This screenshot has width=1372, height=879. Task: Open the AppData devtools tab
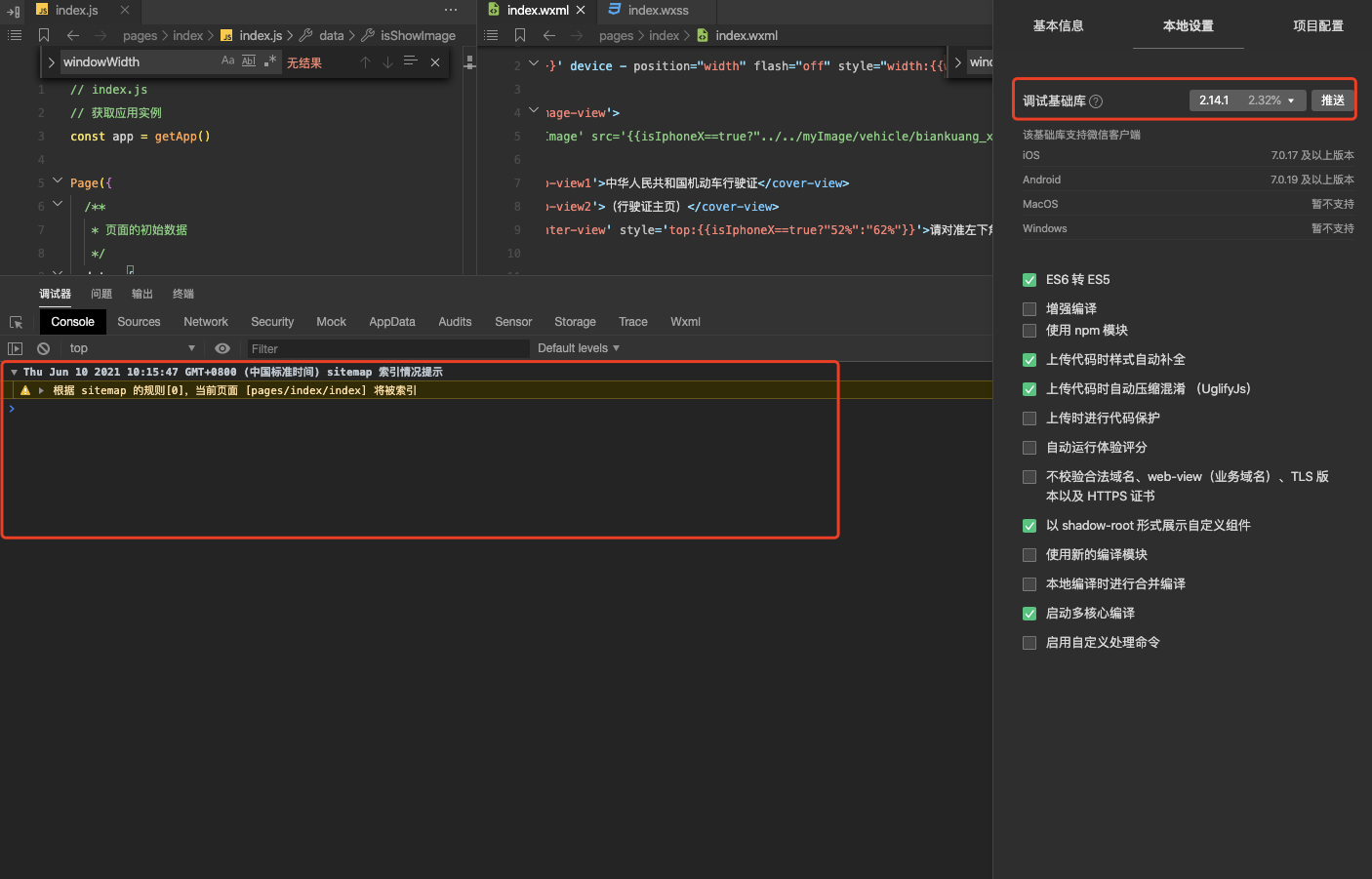[x=392, y=322]
